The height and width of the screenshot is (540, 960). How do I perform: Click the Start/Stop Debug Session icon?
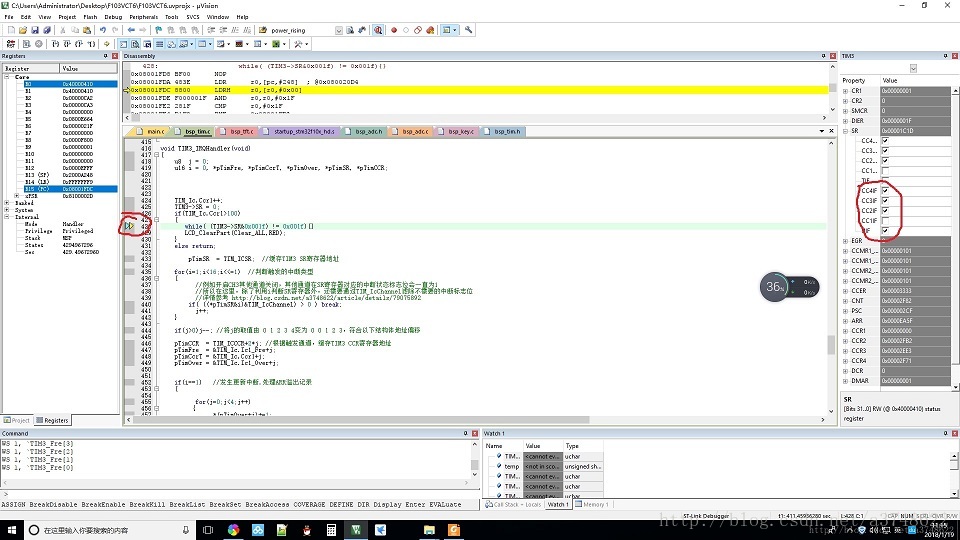point(378,30)
